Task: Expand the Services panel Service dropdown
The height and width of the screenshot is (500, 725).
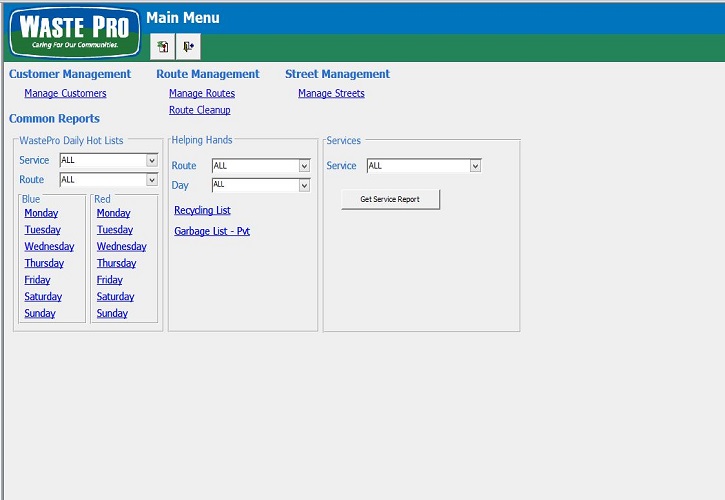Action: pyautogui.click(x=475, y=166)
